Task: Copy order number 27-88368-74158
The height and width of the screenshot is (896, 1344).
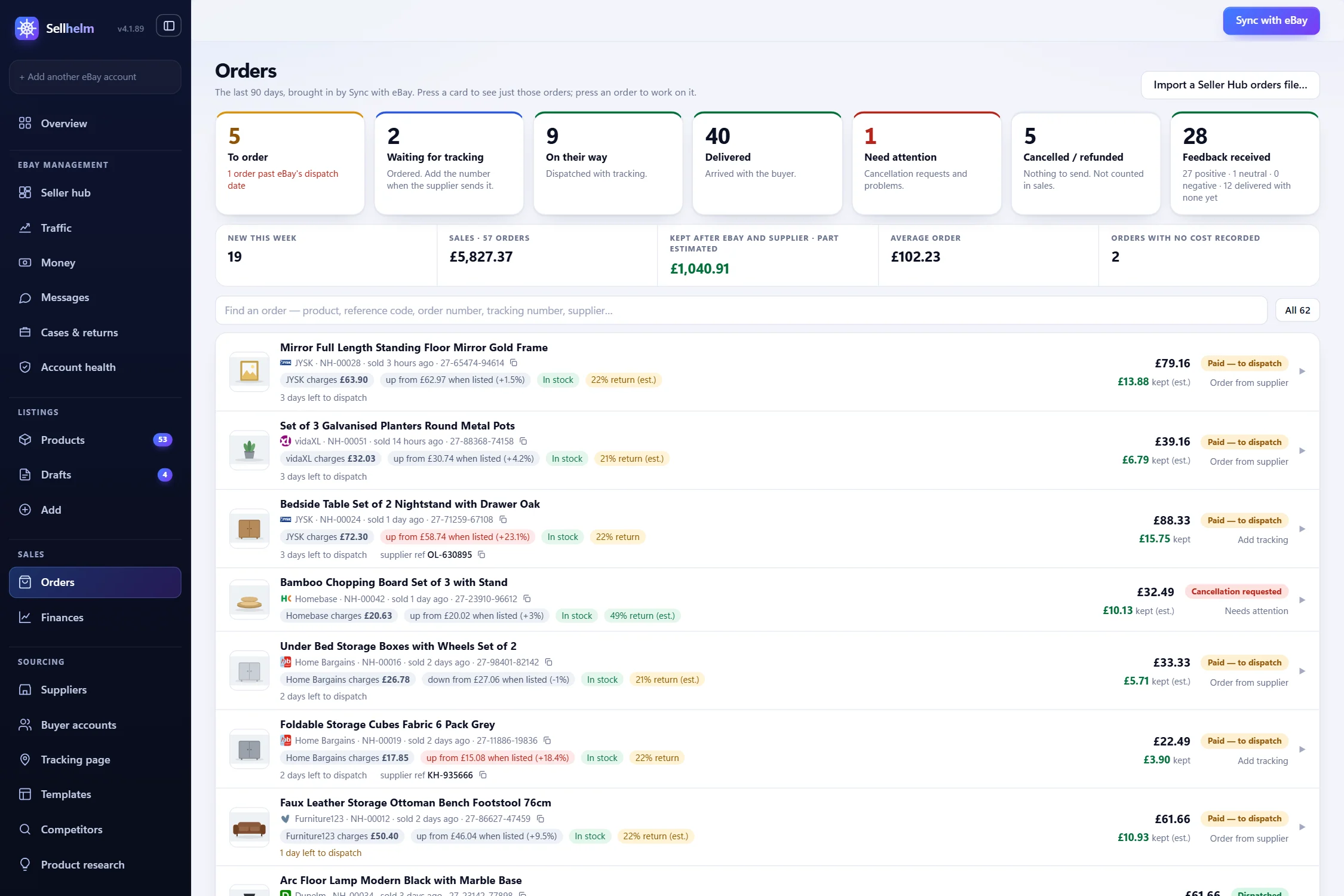Action: click(x=523, y=441)
